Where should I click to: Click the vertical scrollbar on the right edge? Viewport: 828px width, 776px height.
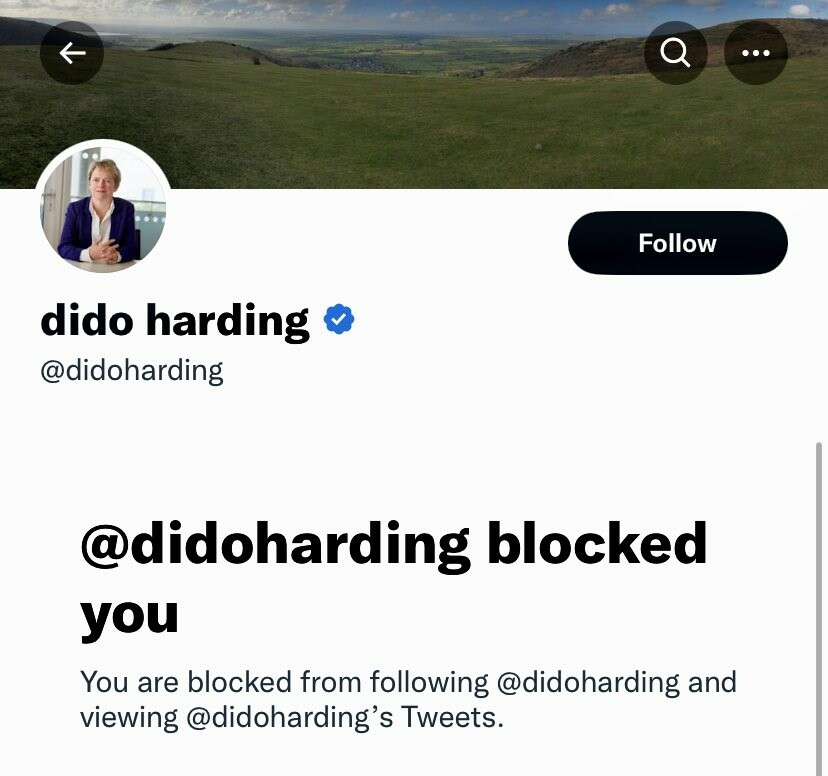[x=818, y=607]
